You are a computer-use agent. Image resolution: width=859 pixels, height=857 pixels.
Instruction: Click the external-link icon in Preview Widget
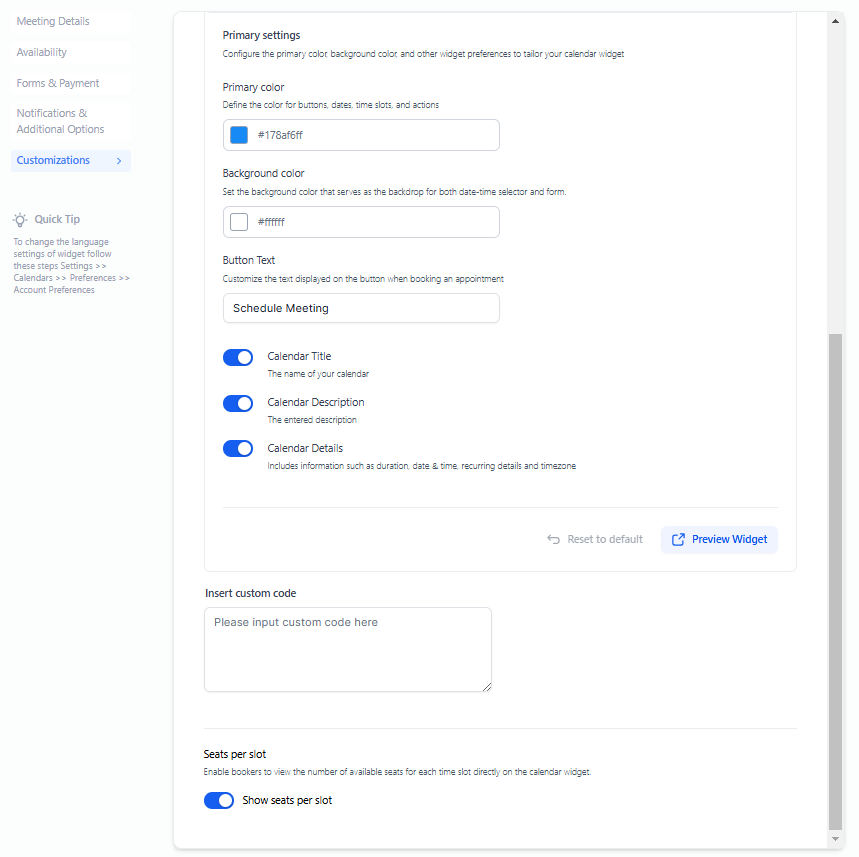(x=678, y=539)
